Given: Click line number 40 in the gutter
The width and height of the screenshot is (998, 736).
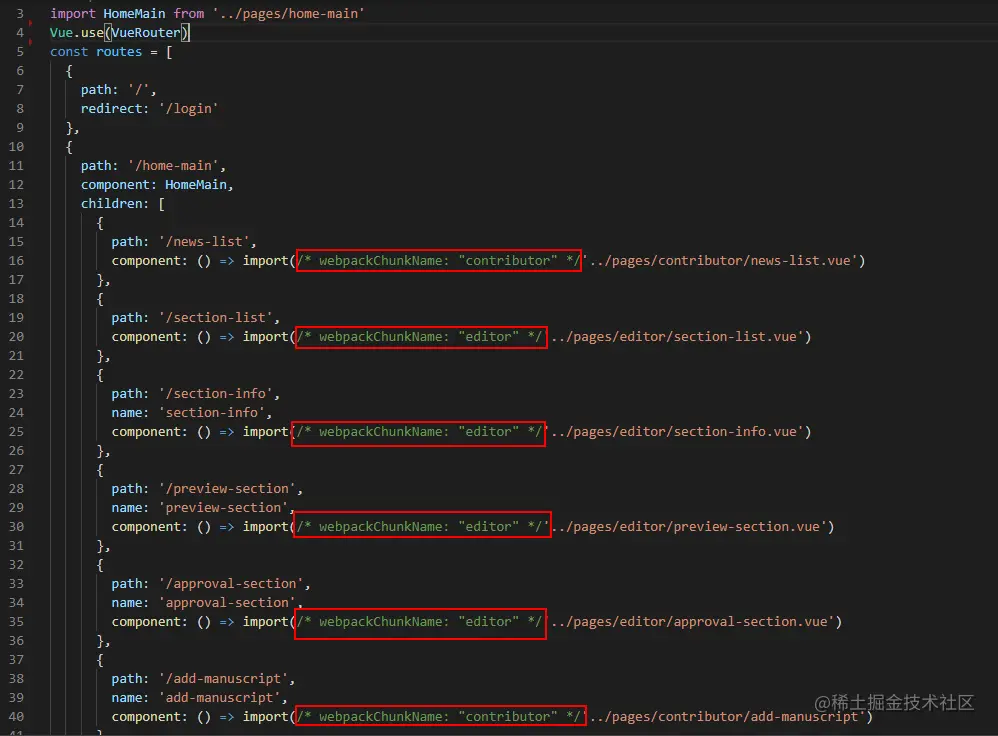Looking at the screenshot, I should click(16, 717).
